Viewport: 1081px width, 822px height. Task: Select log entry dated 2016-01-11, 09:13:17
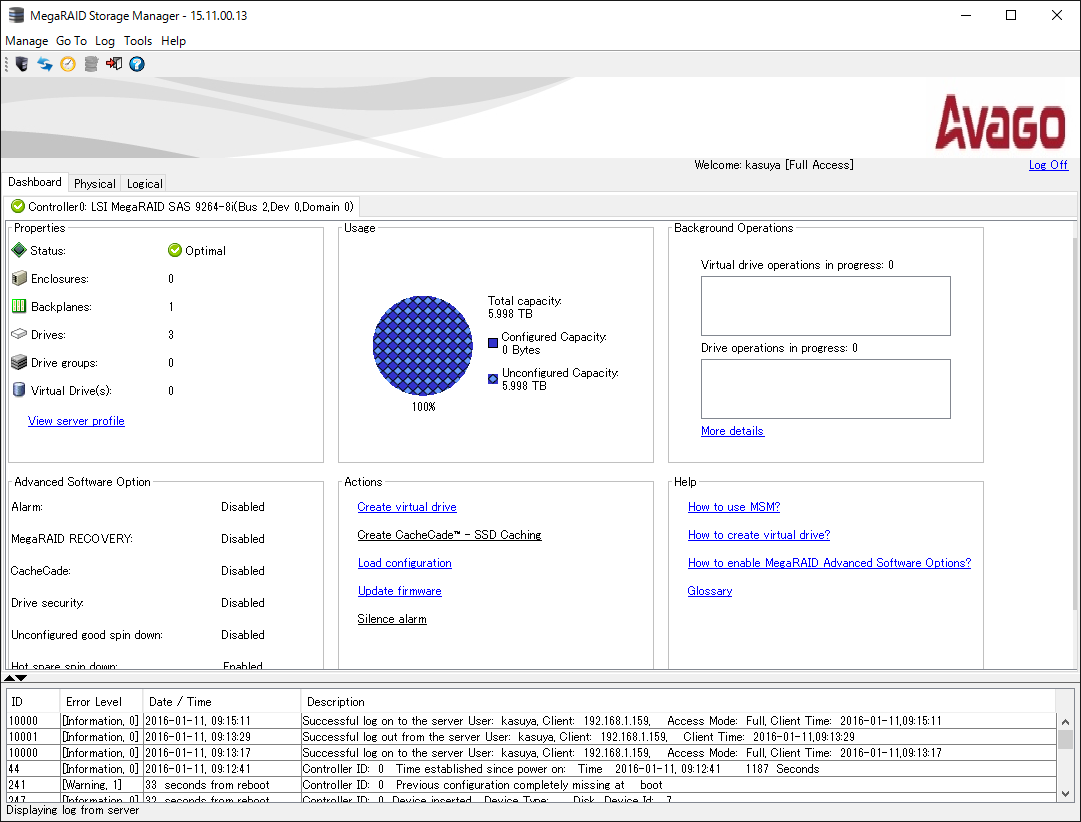click(531, 753)
